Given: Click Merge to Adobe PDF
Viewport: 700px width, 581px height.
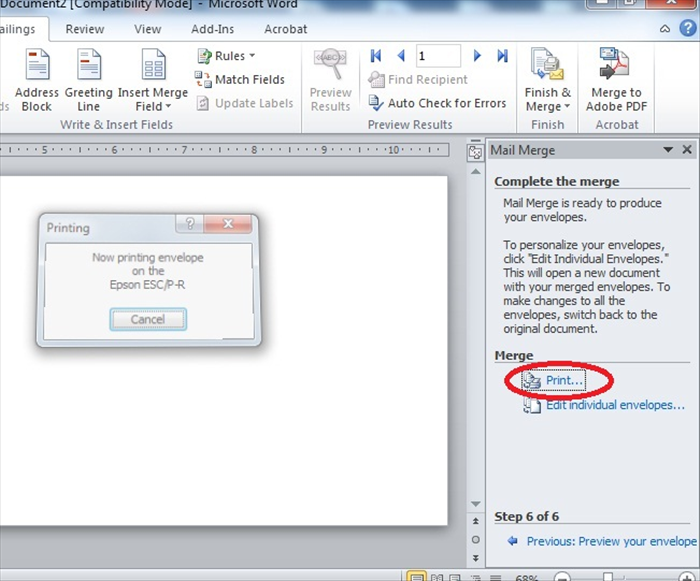Looking at the screenshot, I should click(616, 79).
